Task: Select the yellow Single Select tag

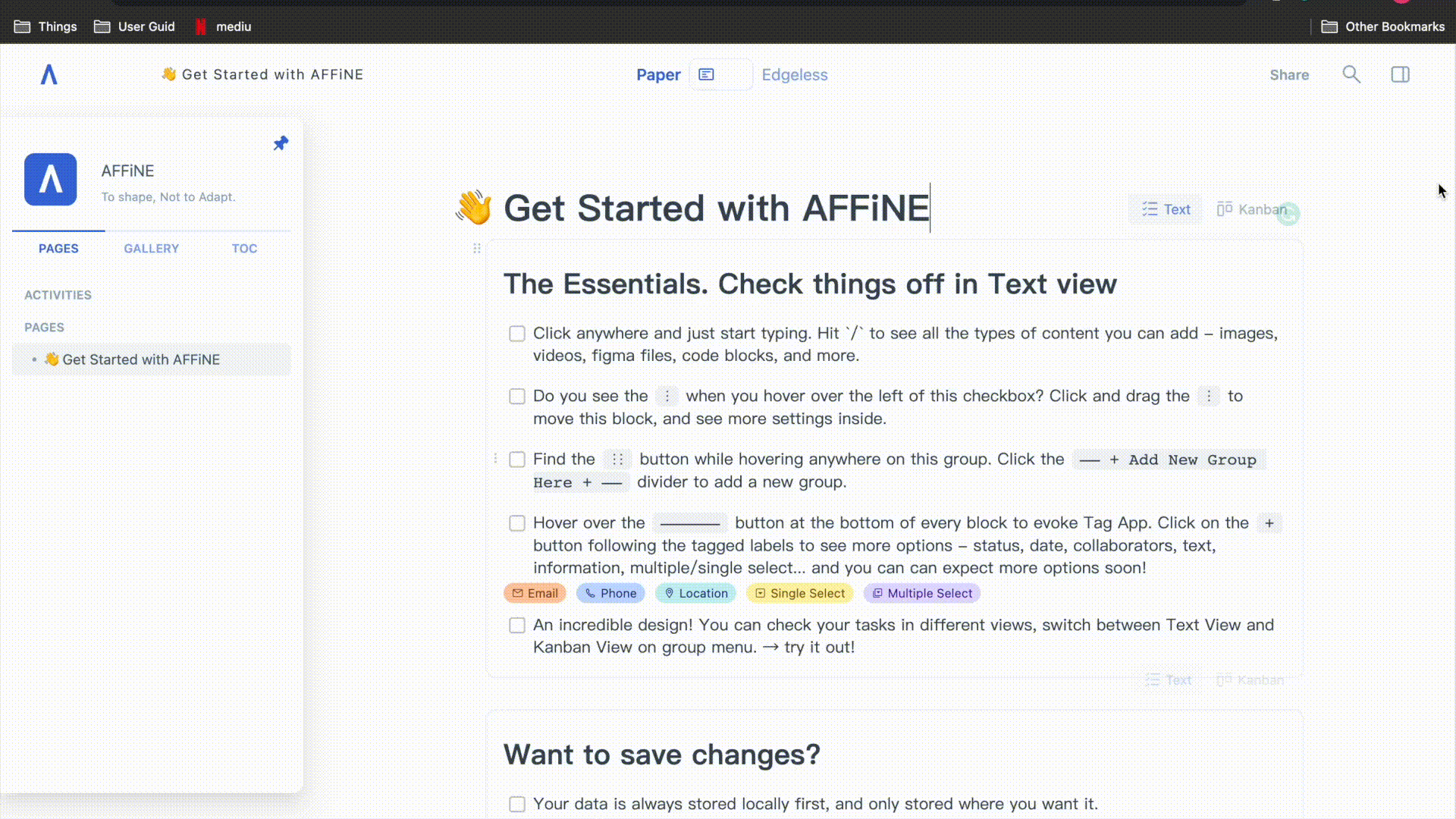Action: (800, 593)
